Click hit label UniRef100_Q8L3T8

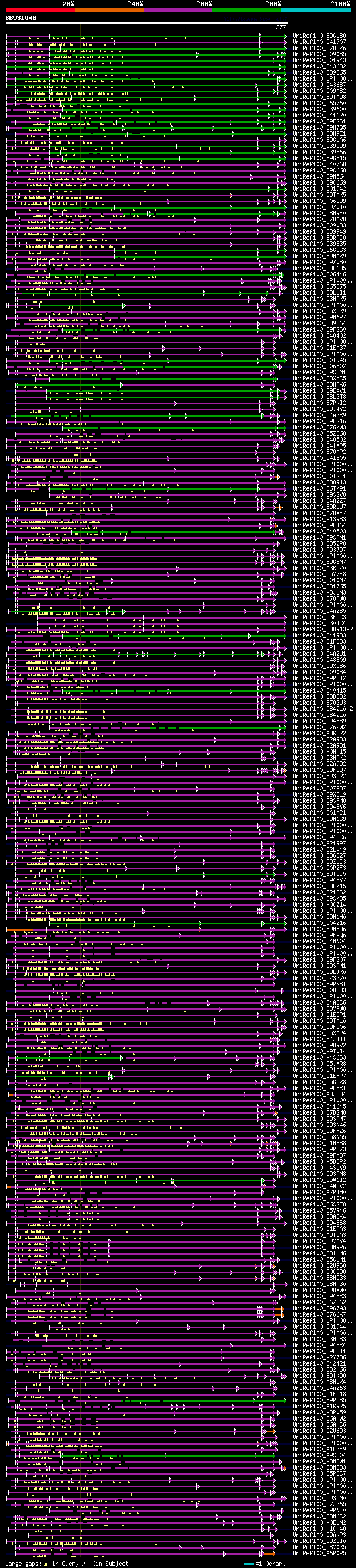click(319, 397)
